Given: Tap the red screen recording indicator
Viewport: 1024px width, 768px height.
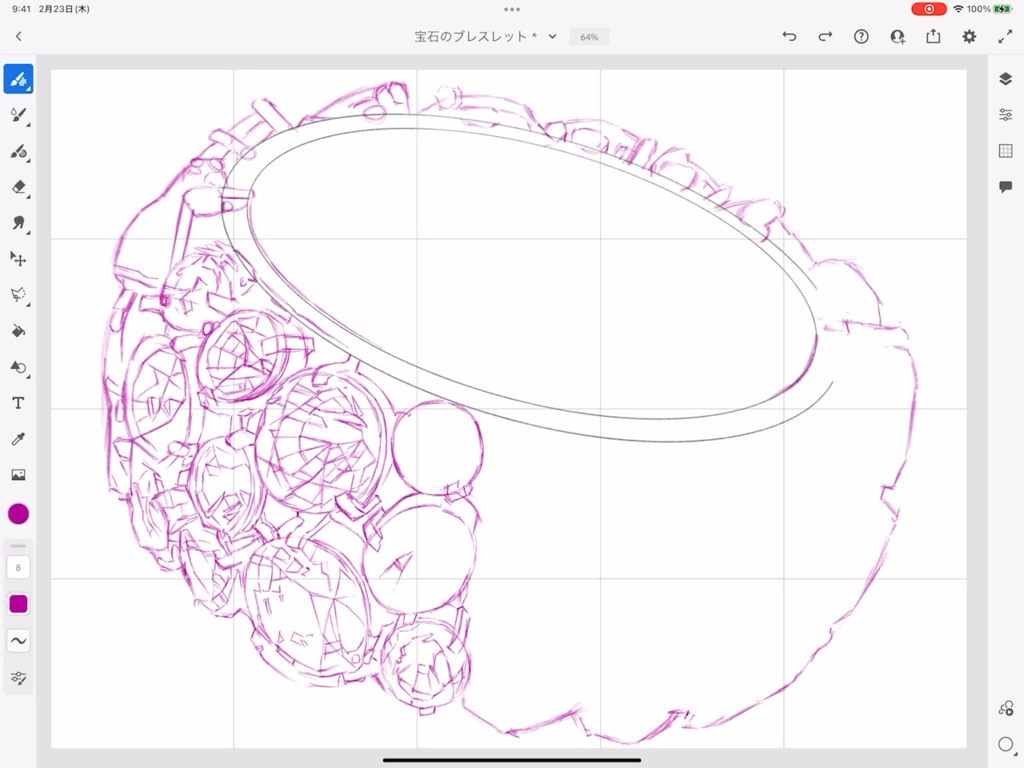Looking at the screenshot, I should [929, 9].
